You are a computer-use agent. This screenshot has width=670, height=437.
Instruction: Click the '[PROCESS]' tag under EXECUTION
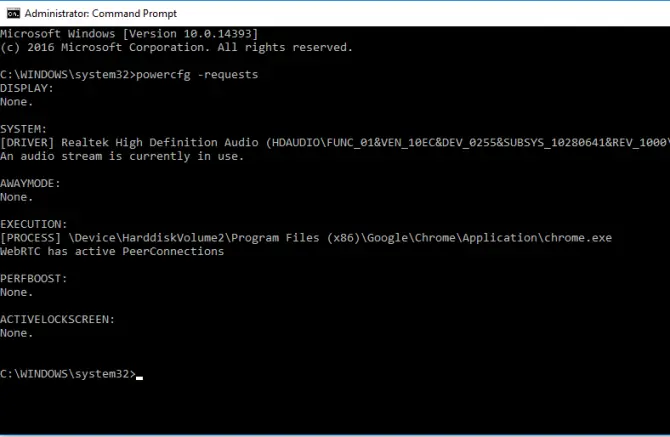pyautogui.click(x=30, y=238)
